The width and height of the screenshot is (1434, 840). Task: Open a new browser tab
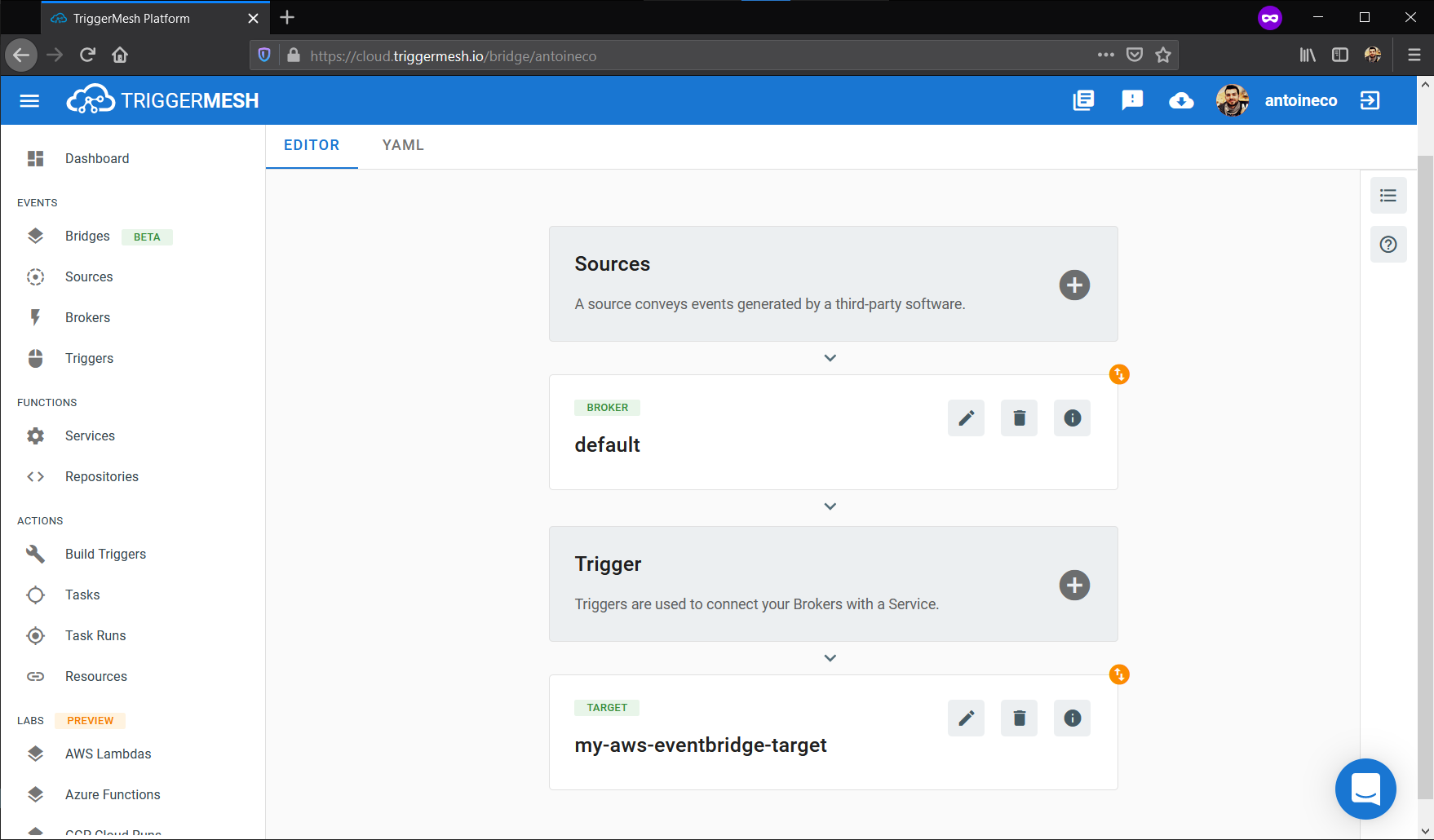(x=287, y=18)
